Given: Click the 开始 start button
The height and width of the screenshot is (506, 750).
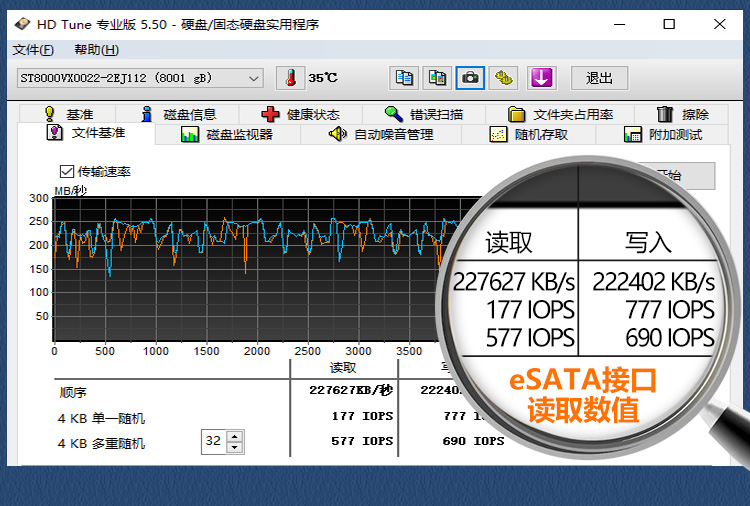Looking at the screenshot, I should pyautogui.click(x=677, y=176).
